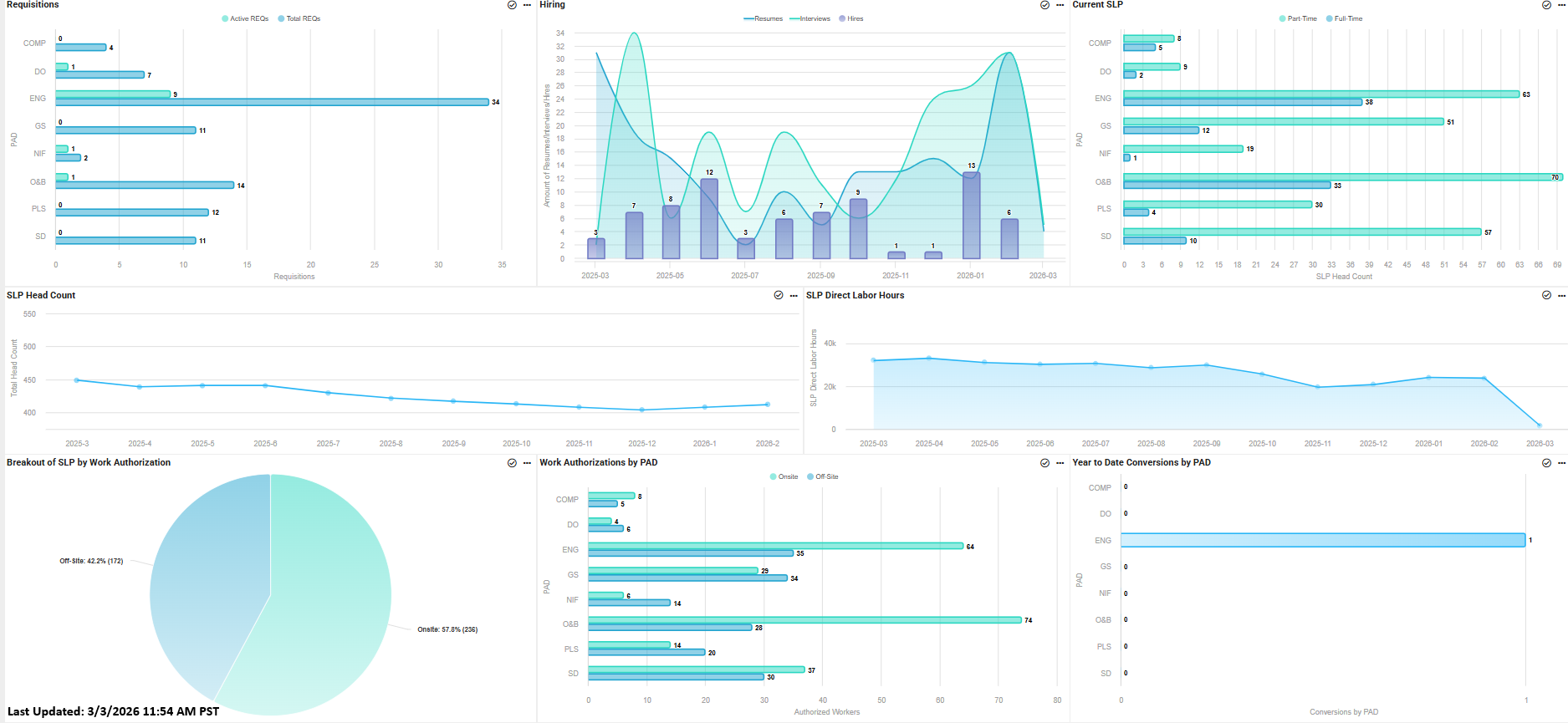Screen dimensions: 1568x723
Task: Click the Off-Site legend color dot
Action: point(810,476)
